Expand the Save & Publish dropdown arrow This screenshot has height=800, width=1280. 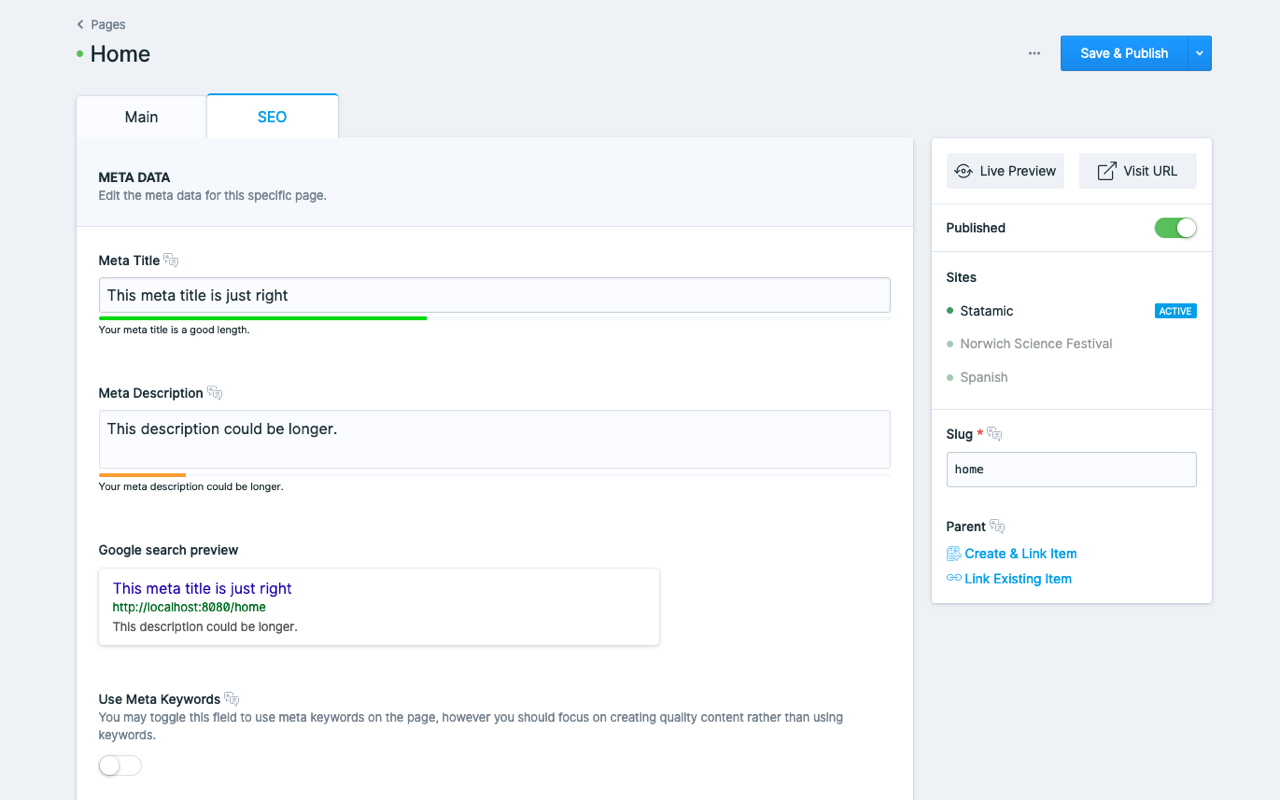(1200, 54)
